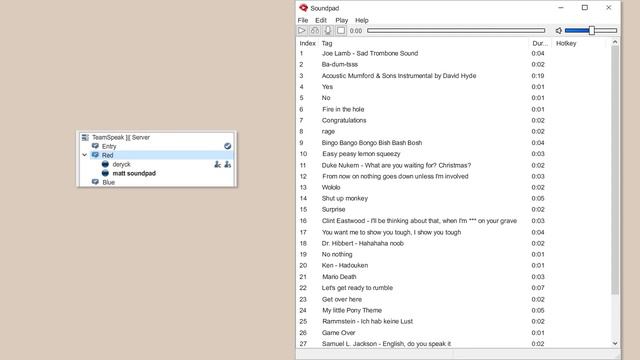
Task: Select 'Rammstein - Ich hab keine Lust'
Action: tap(367, 321)
